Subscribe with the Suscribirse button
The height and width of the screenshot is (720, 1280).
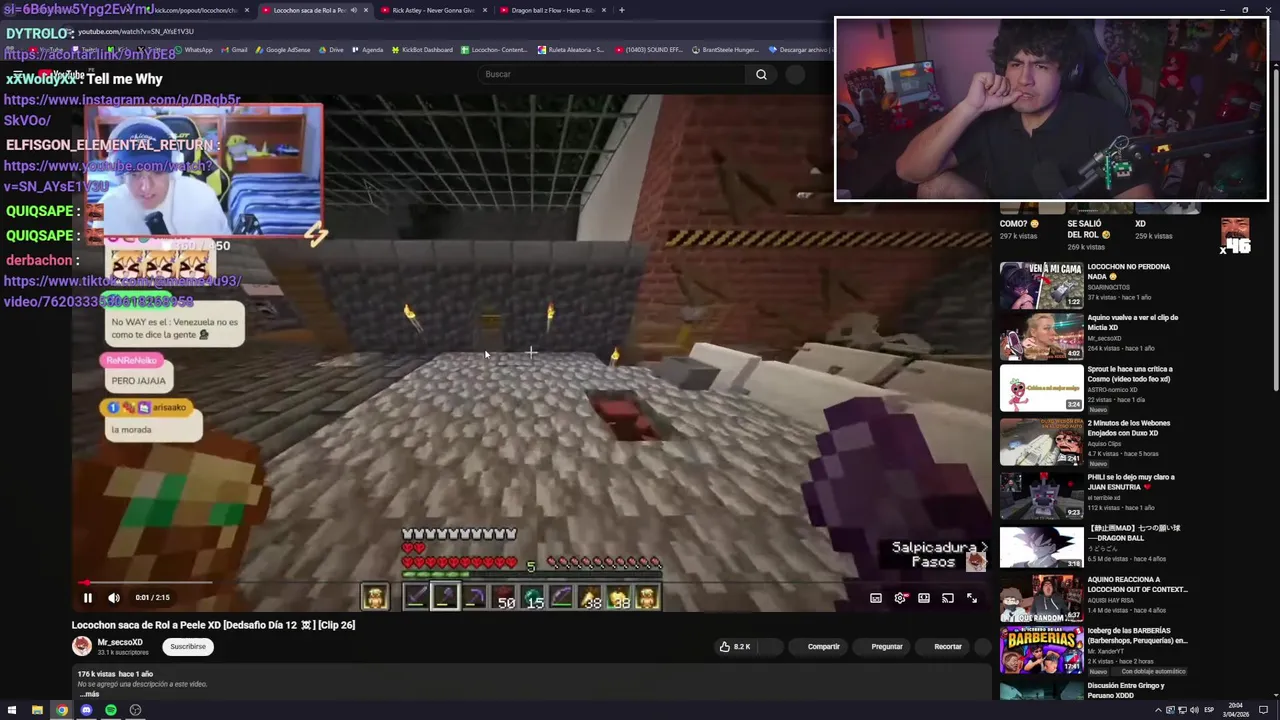(x=188, y=647)
